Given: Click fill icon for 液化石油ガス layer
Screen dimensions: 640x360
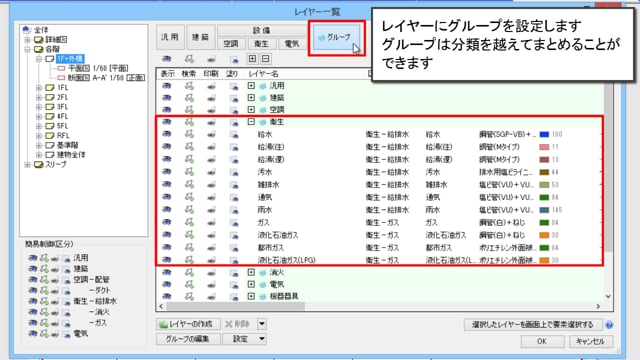Looking at the screenshot, I should point(233,235).
